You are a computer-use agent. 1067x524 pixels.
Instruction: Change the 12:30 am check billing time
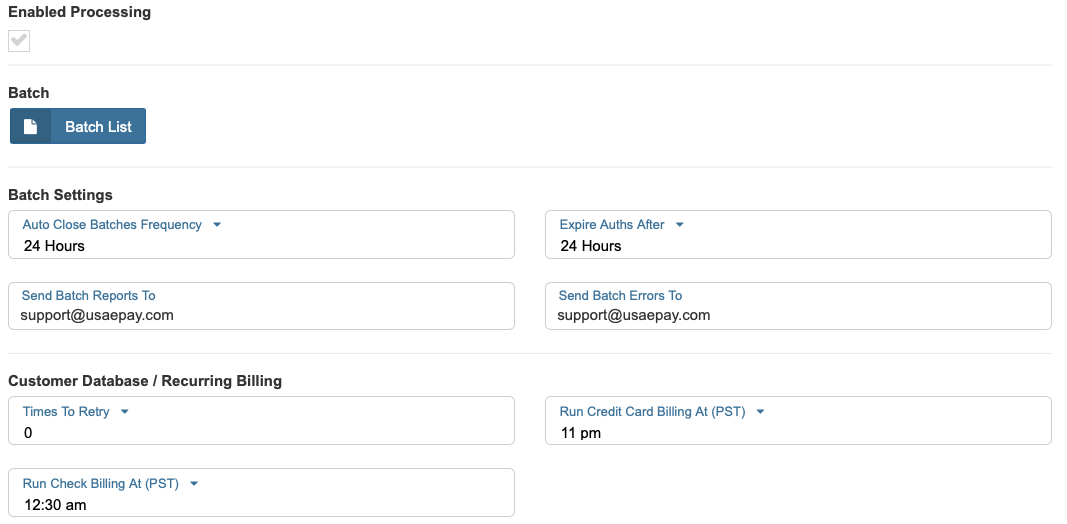click(x=261, y=505)
